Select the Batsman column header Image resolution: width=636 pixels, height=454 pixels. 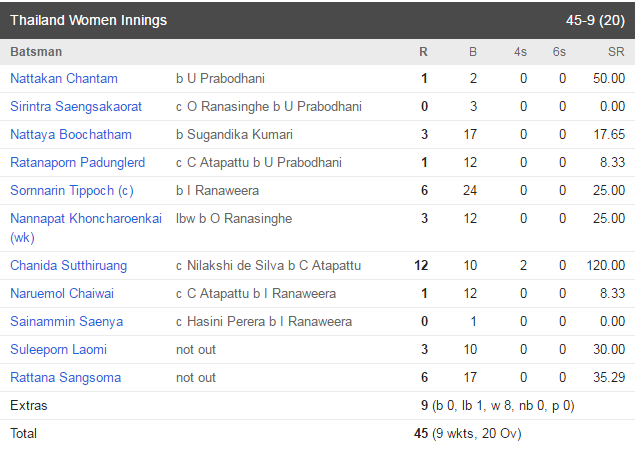point(36,52)
